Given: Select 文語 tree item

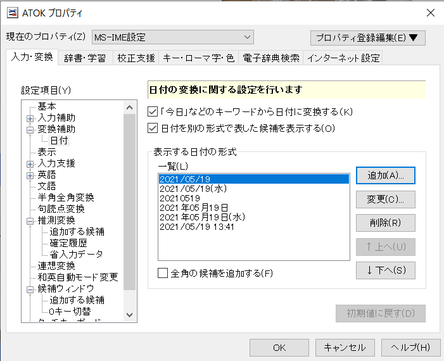Looking at the screenshot, I should pos(47,186).
